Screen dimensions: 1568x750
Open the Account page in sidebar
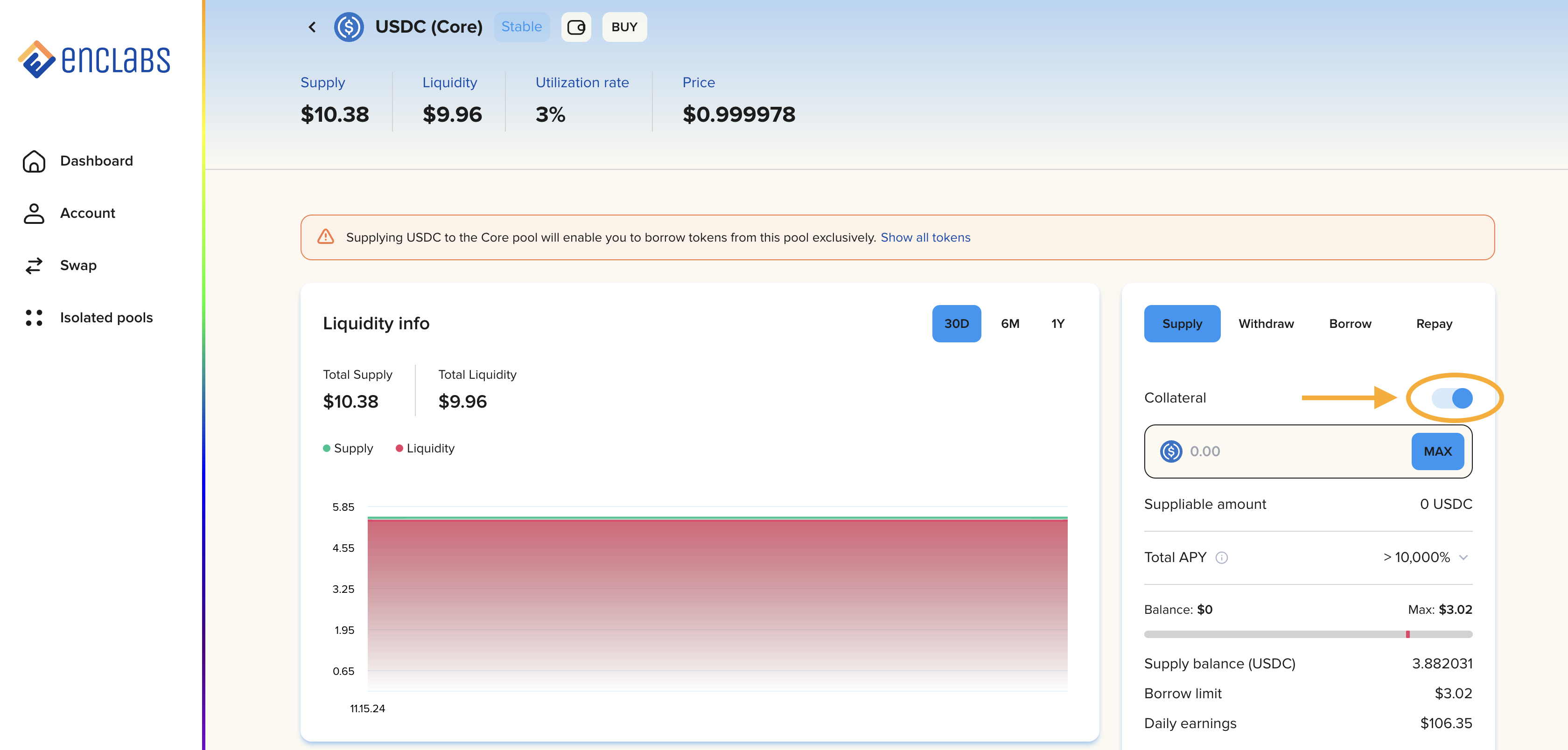point(87,213)
